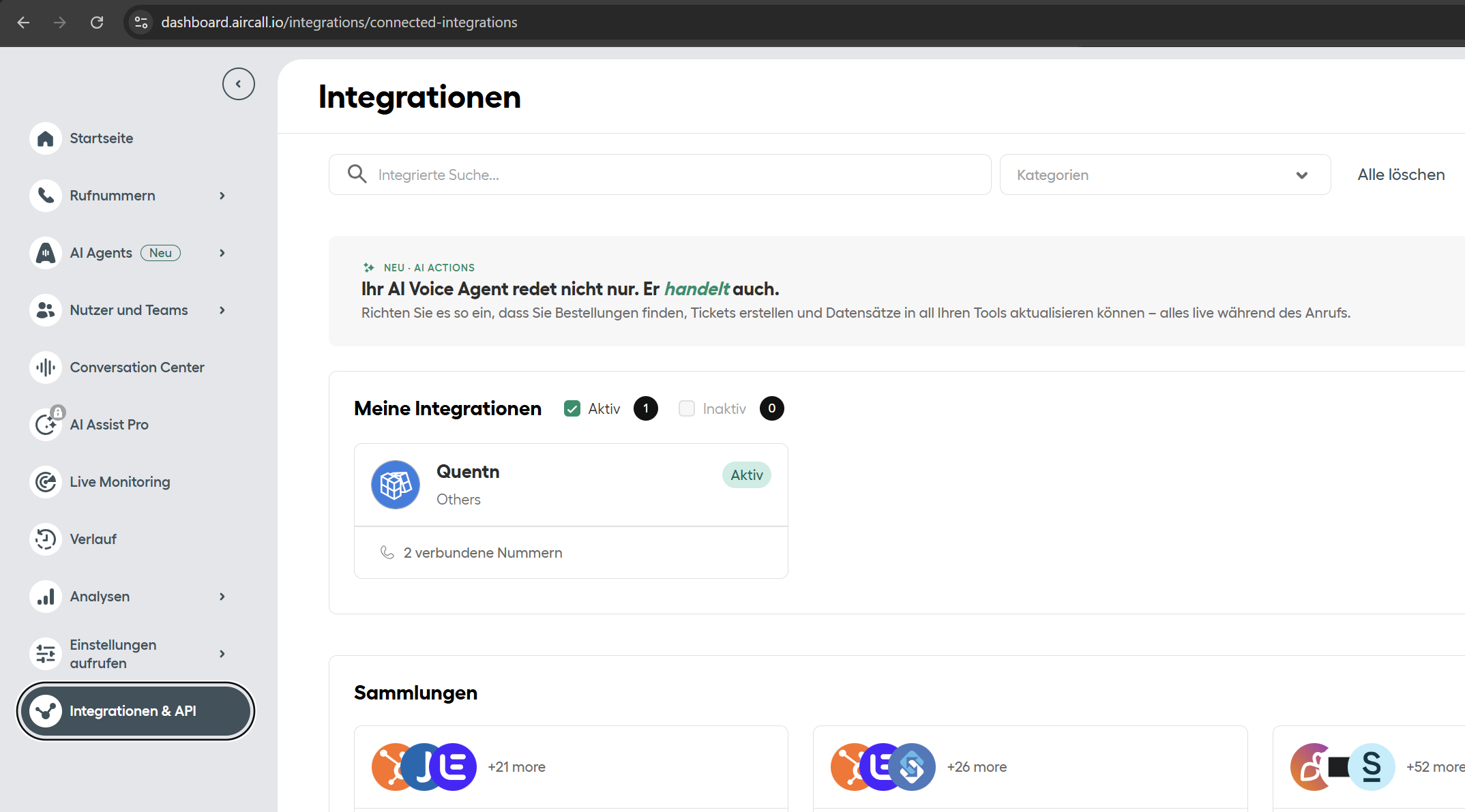Go to Verlauf in the sidebar

[93, 539]
